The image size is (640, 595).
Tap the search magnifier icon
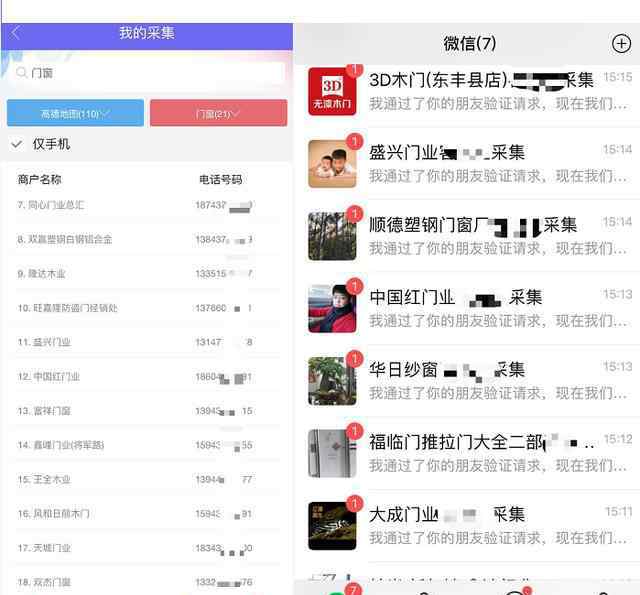point(21,73)
